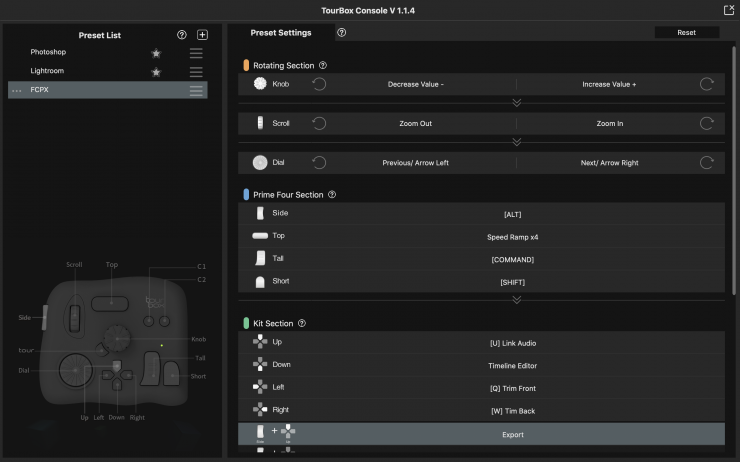Expand the chevron below the Scroll row
This screenshot has width=740, height=462.
point(517,141)
